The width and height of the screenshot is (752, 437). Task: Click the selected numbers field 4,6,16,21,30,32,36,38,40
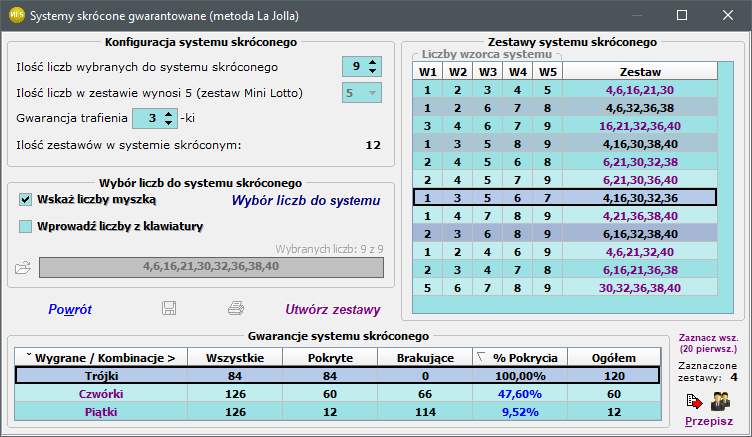pos(211,267)
